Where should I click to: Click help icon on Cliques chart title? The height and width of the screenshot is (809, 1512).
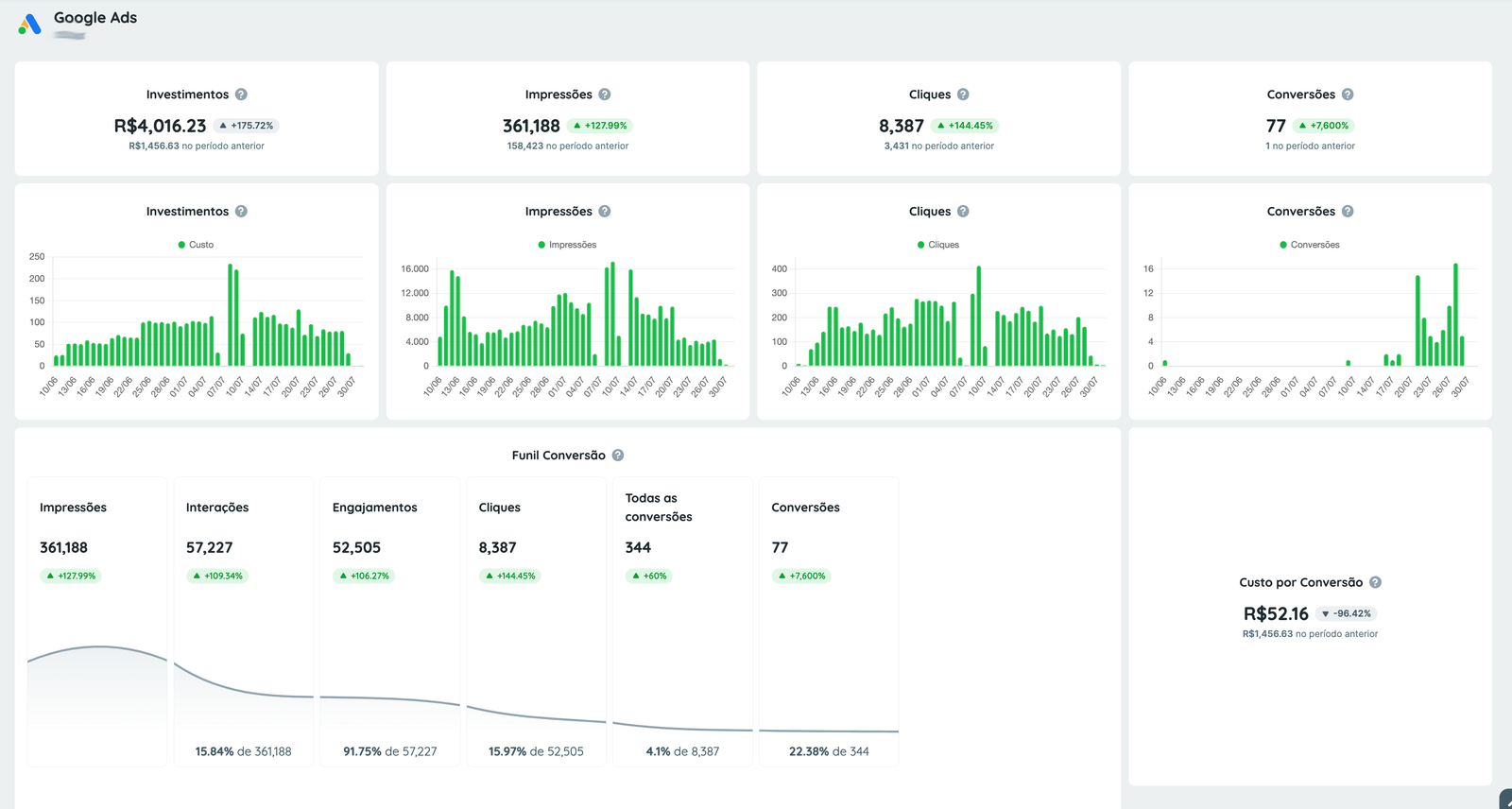(x=963, y=212)
